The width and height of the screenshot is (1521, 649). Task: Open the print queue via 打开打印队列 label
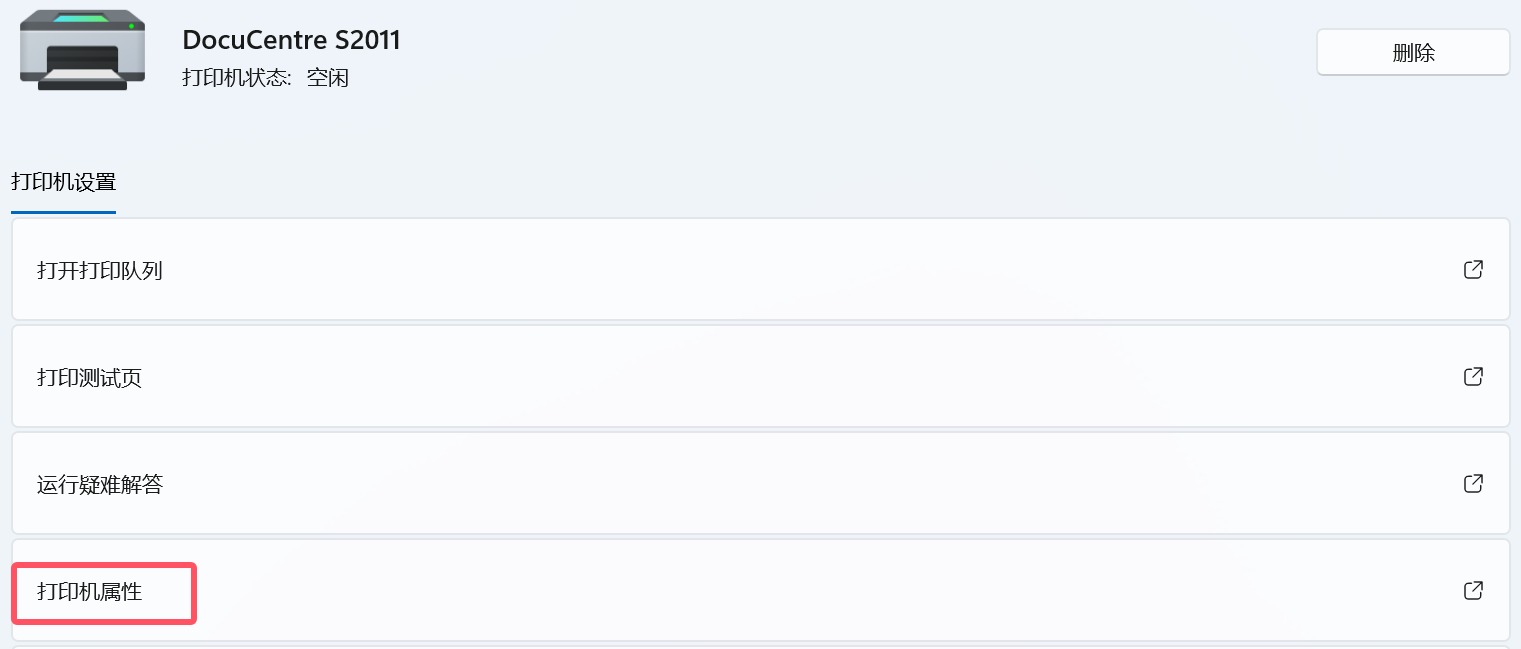[x=100, y=270]
